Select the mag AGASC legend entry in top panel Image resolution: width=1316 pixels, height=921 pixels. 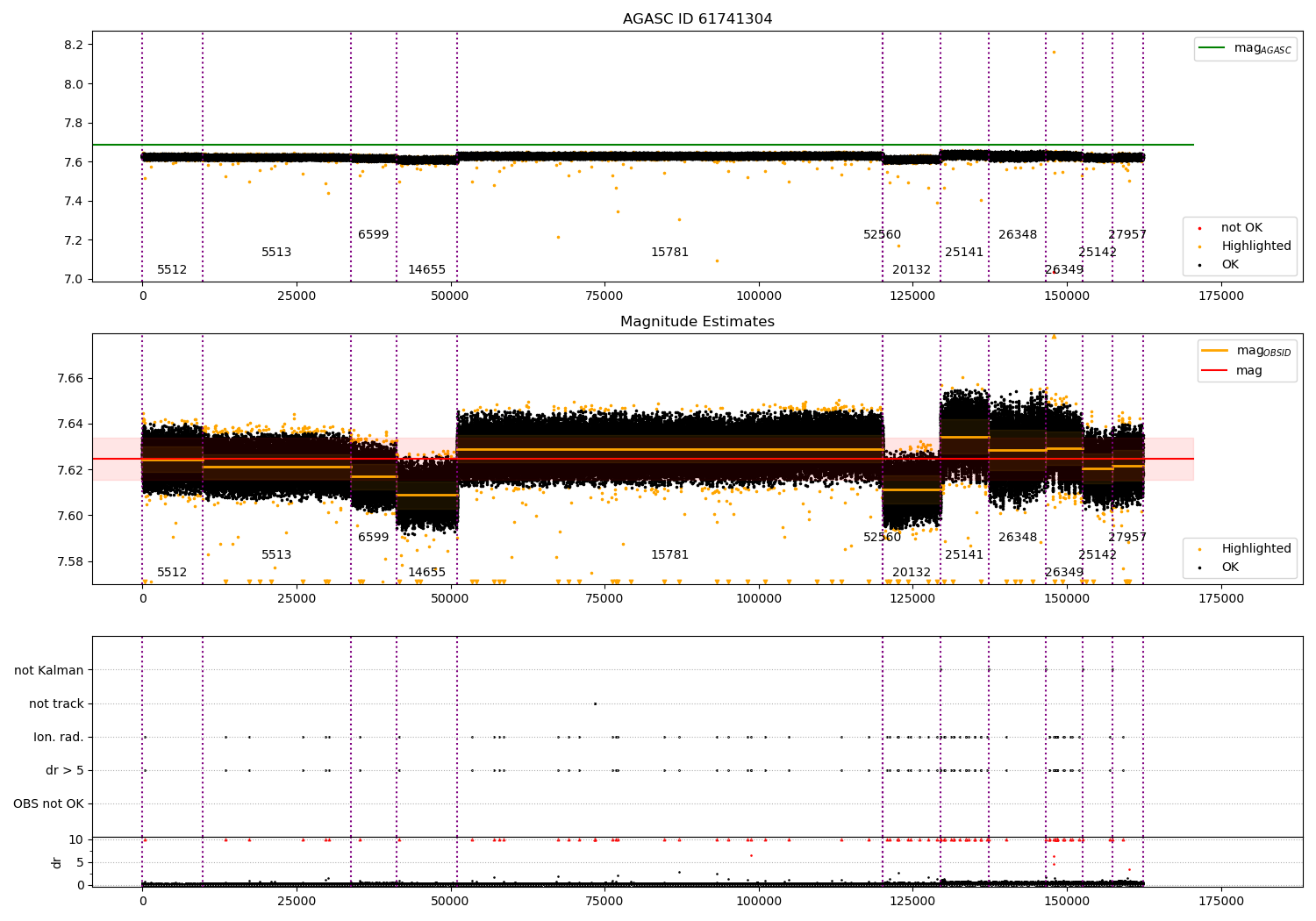pos(1246,48)
